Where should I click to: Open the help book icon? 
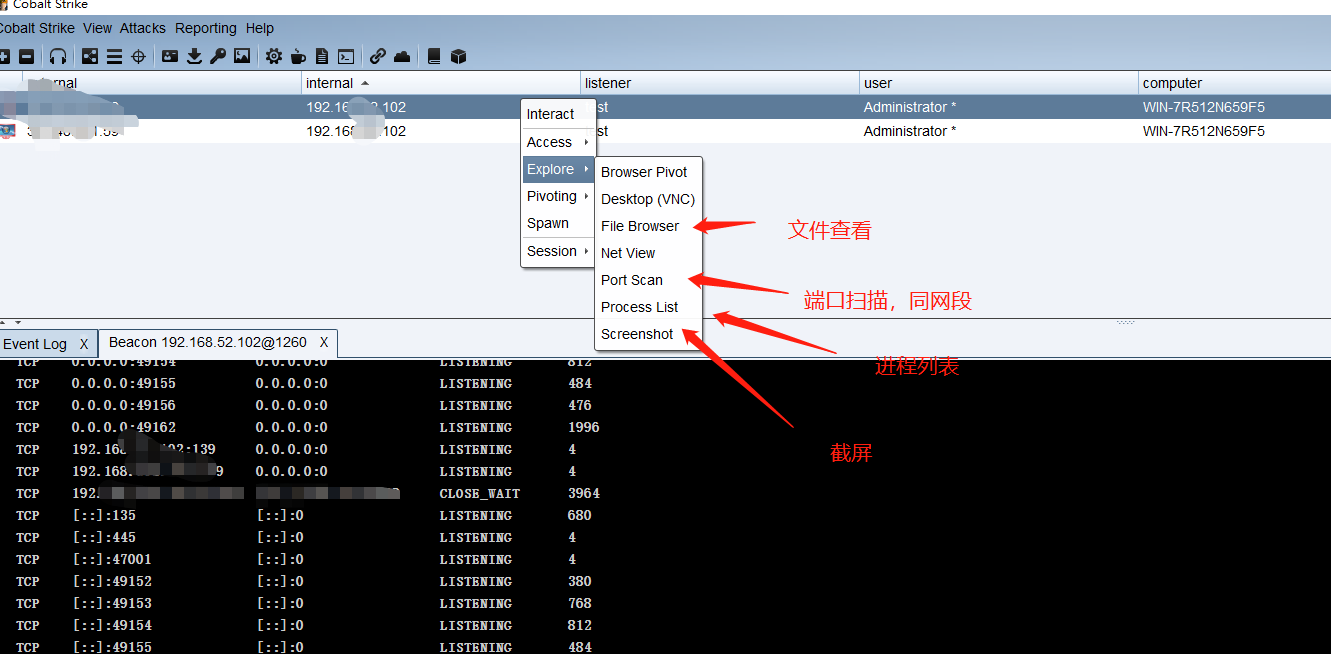pyautogui.click(x=434, y=56)
